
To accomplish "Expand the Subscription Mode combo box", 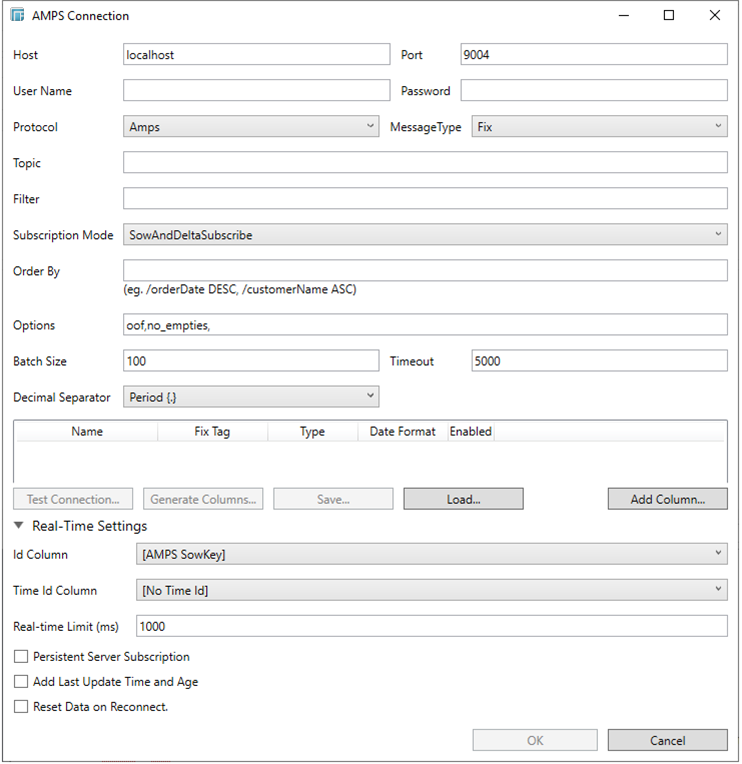I will click(x=425, y=235).
